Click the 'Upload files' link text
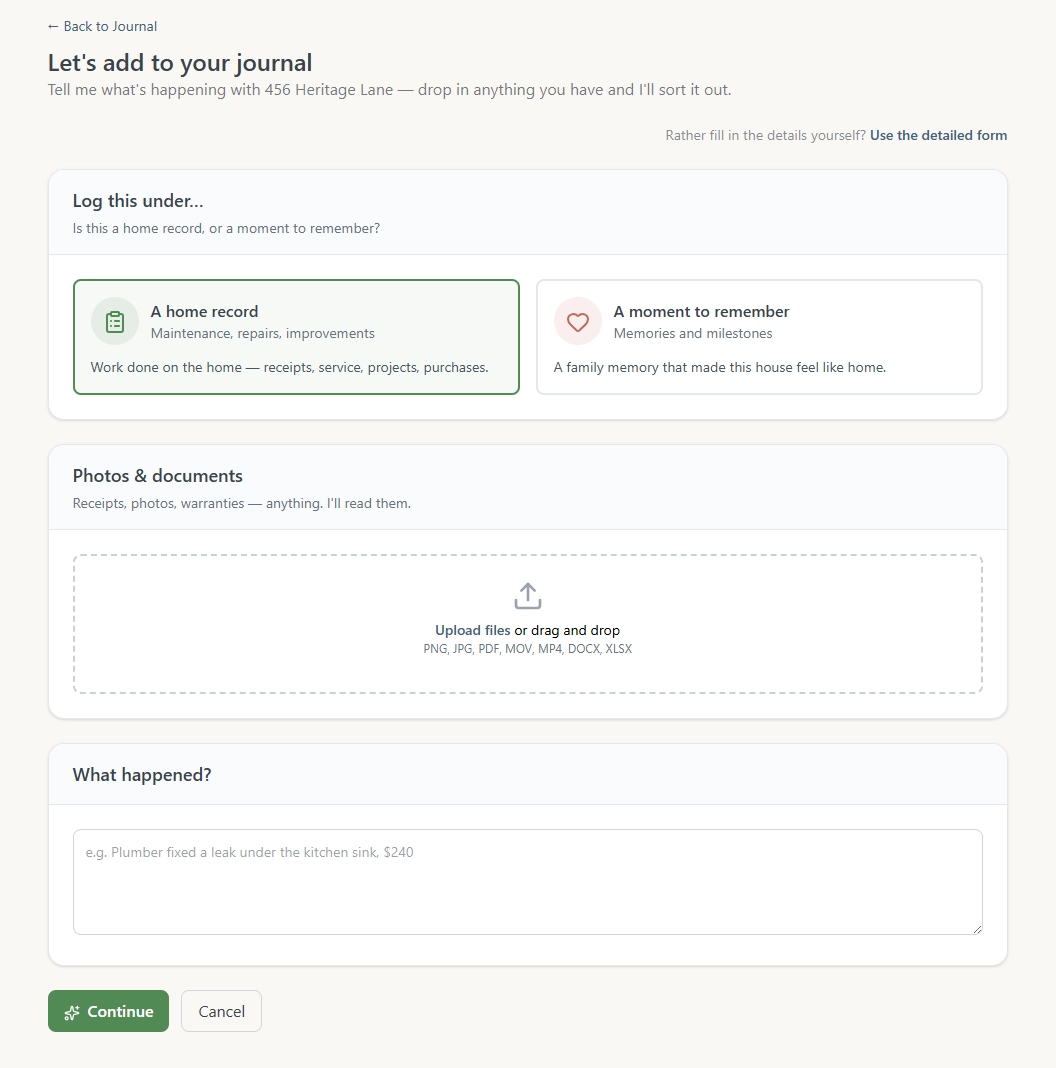Image resolution: width=1056 pixels, height=1068 pixels. (472, 630)
